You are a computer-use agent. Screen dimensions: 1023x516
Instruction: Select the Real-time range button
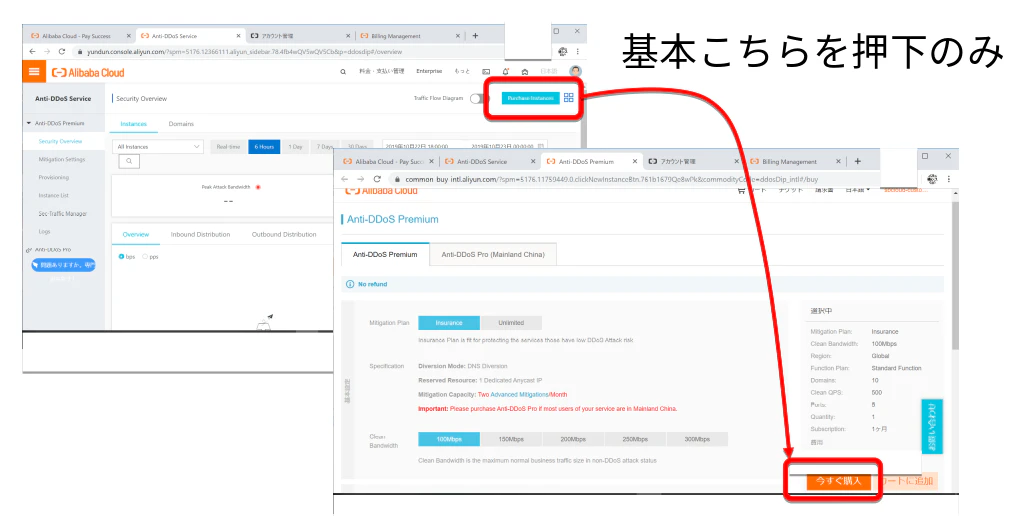pyautogui.click(x=228, y=147)
